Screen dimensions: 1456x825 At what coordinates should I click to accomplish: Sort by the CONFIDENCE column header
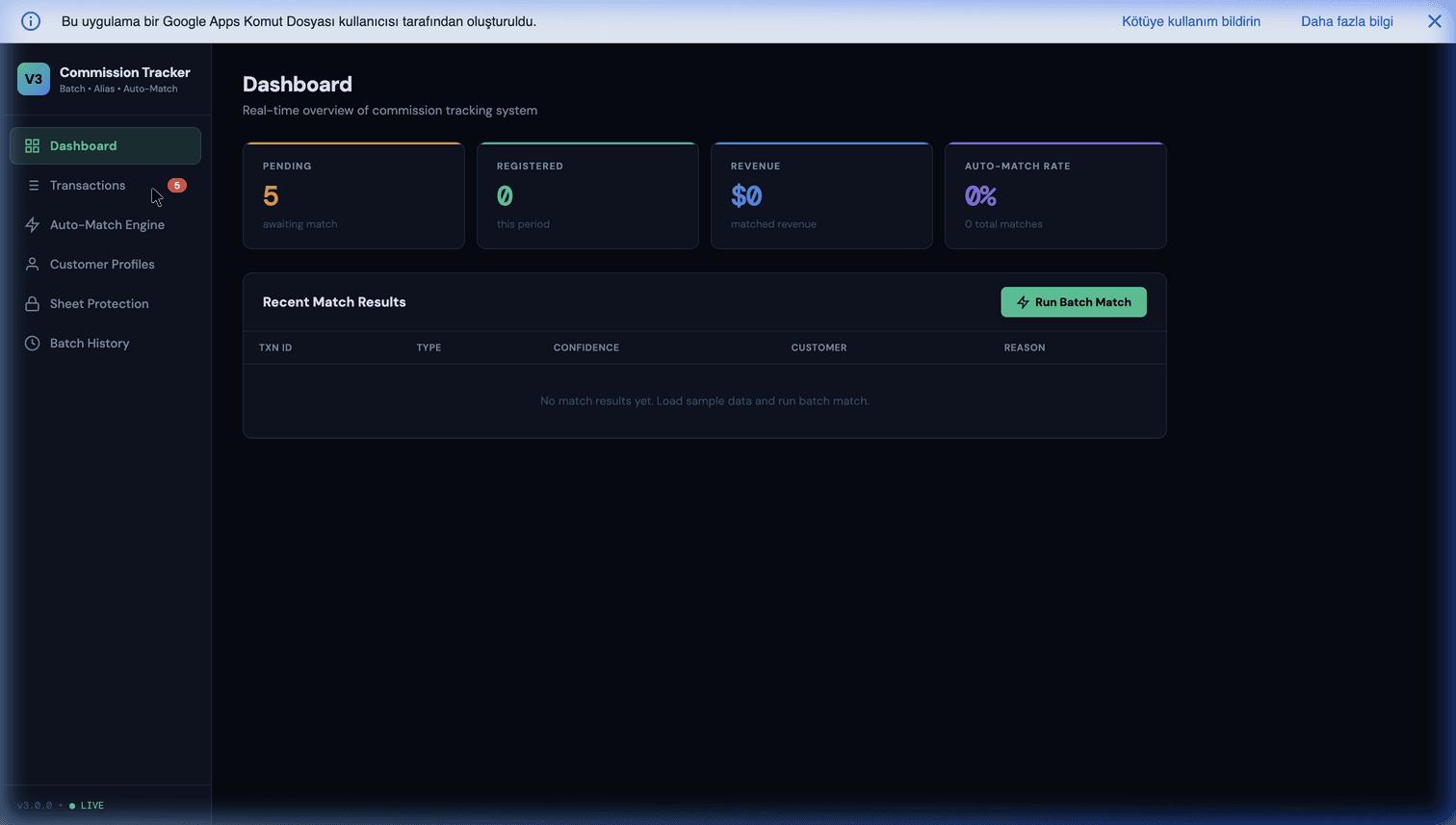[585, 347]
